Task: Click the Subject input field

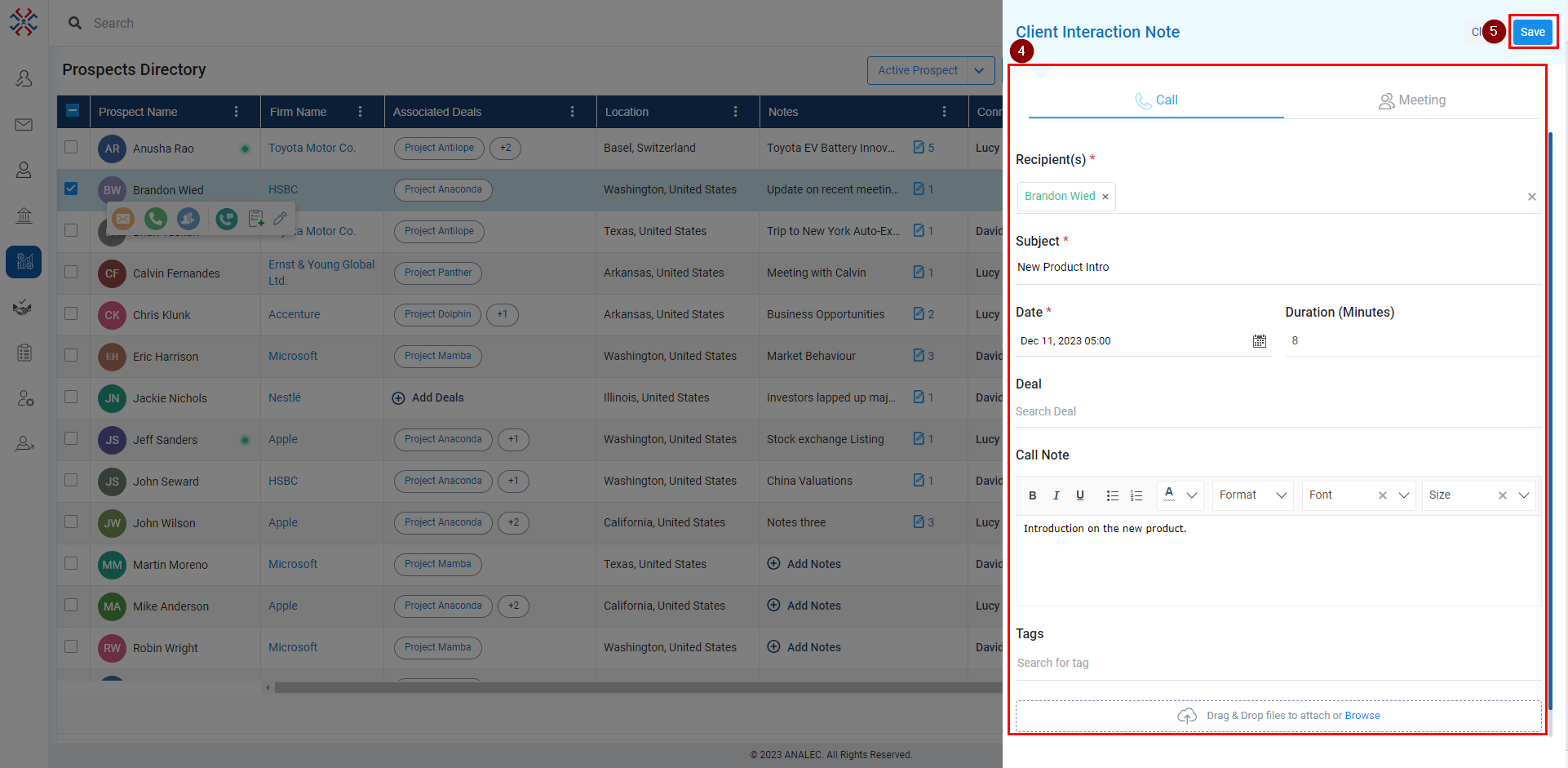Action: (x=1278, y=267)
